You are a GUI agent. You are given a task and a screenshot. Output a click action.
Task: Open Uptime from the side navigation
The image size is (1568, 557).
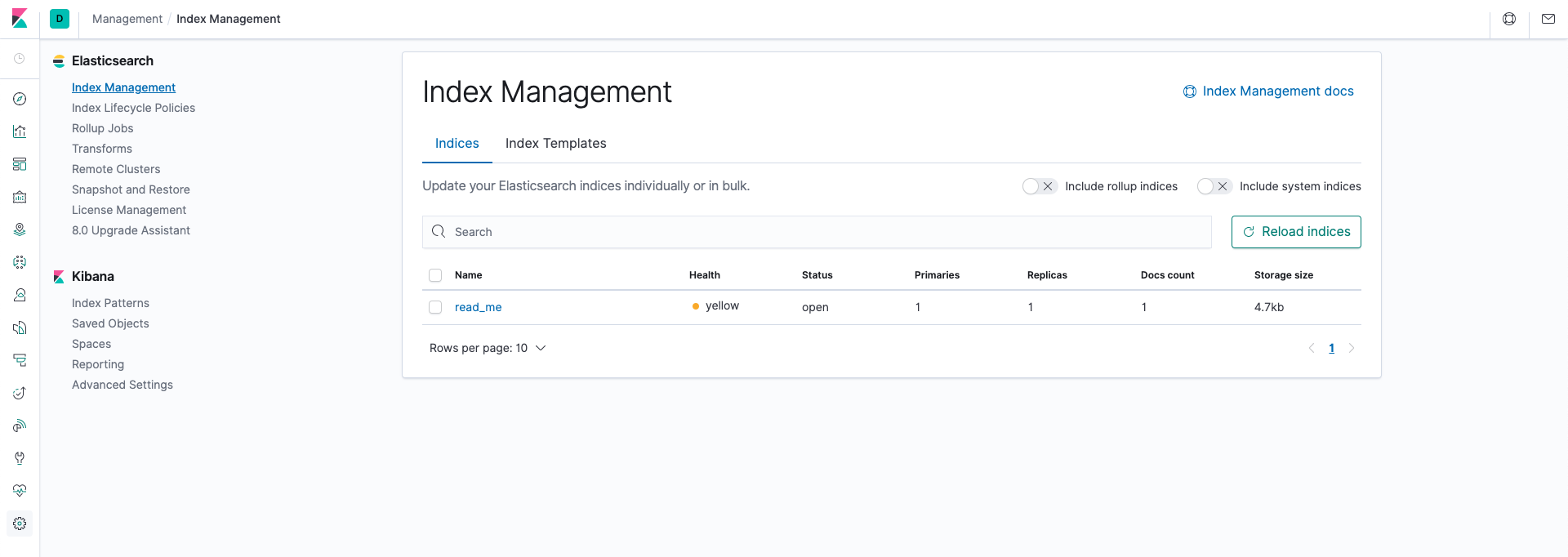click(20, 393)
